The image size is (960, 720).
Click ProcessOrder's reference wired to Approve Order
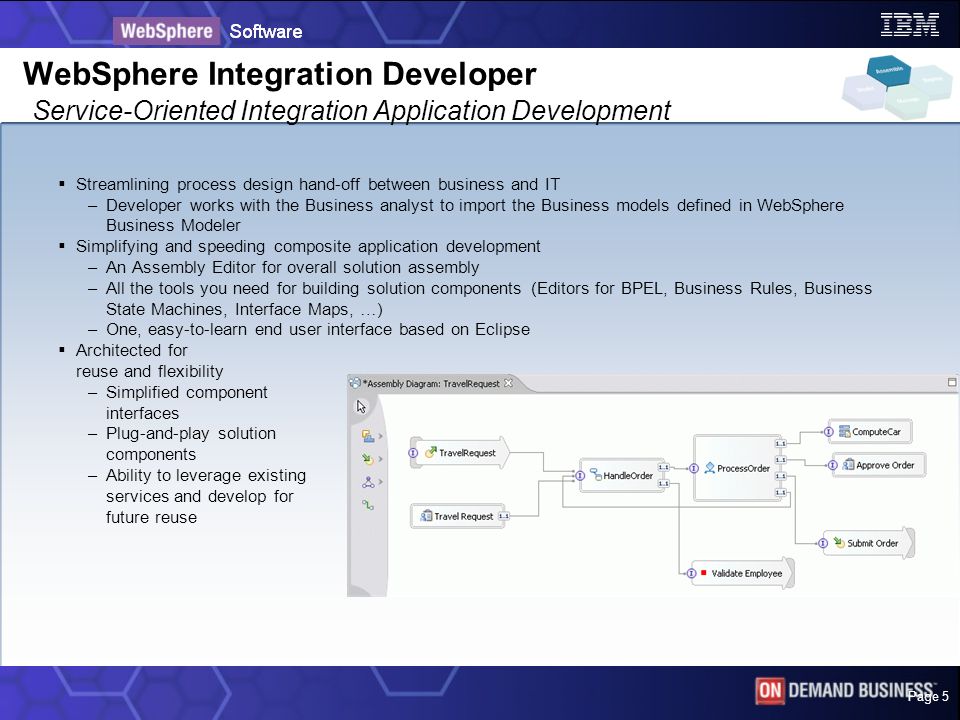[x=780, y=459]
